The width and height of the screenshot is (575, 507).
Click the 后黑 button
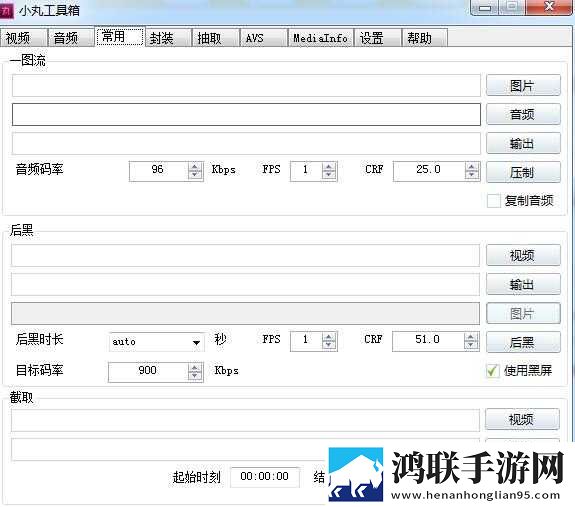[x=523, y=342]
